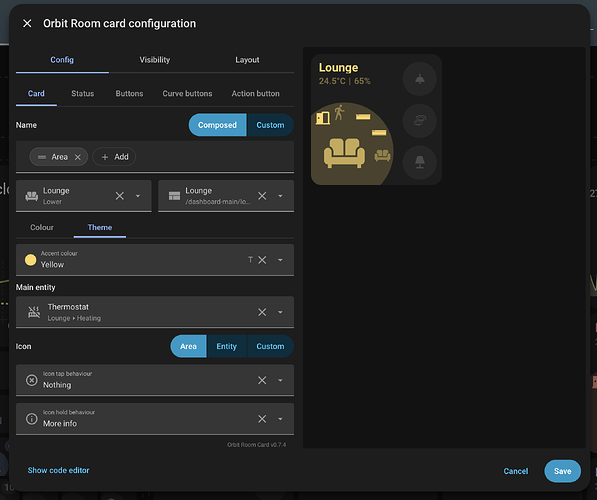Set icon source to Entity

coord(227,346)
